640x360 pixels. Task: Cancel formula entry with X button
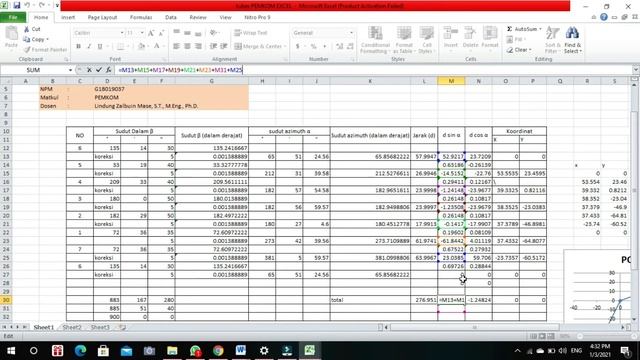tap(89, 70)
